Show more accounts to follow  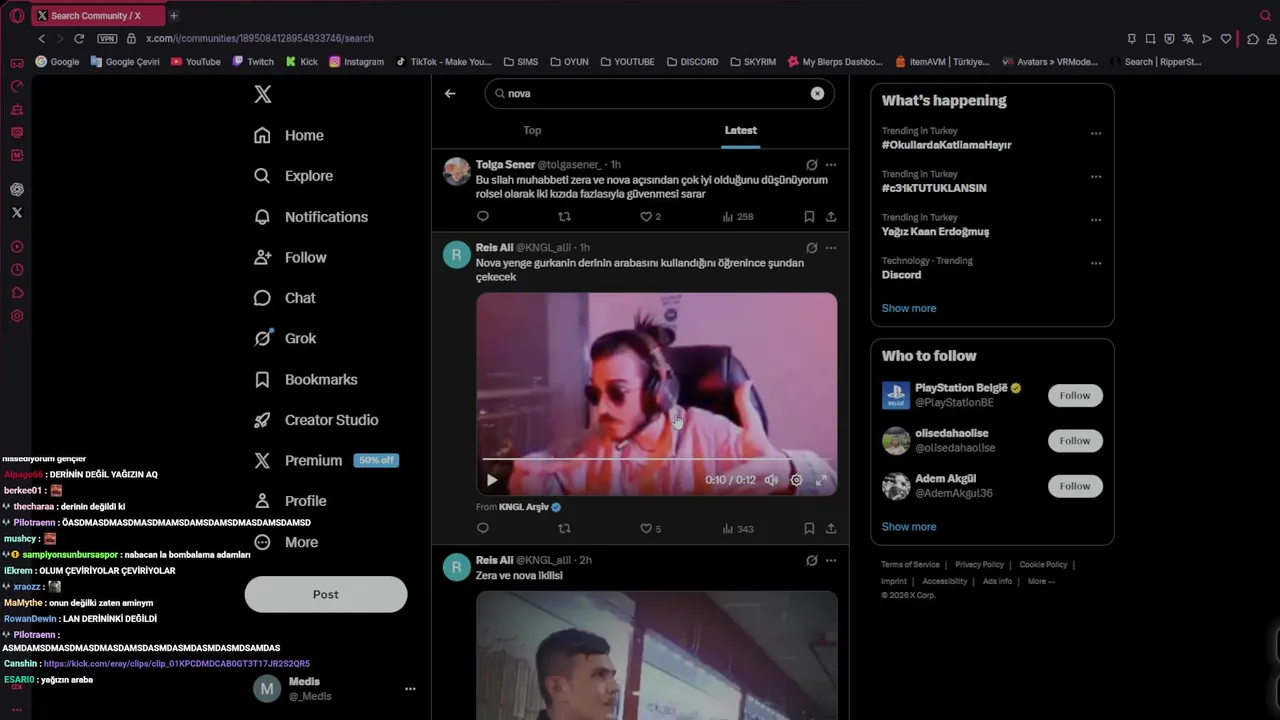[x=909, y=527]
